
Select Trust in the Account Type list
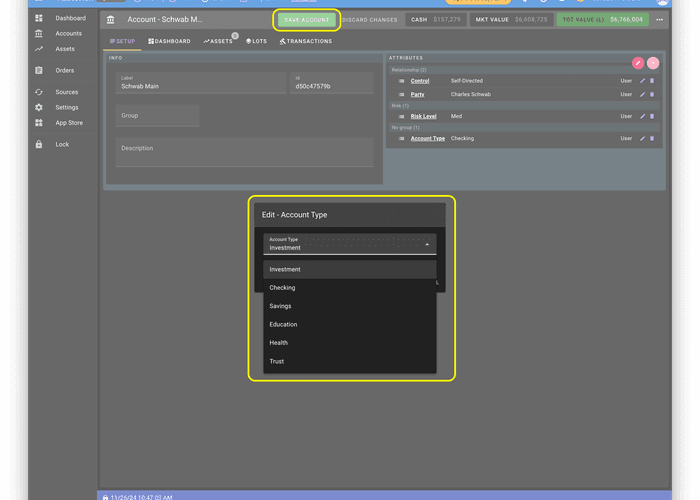277,361
